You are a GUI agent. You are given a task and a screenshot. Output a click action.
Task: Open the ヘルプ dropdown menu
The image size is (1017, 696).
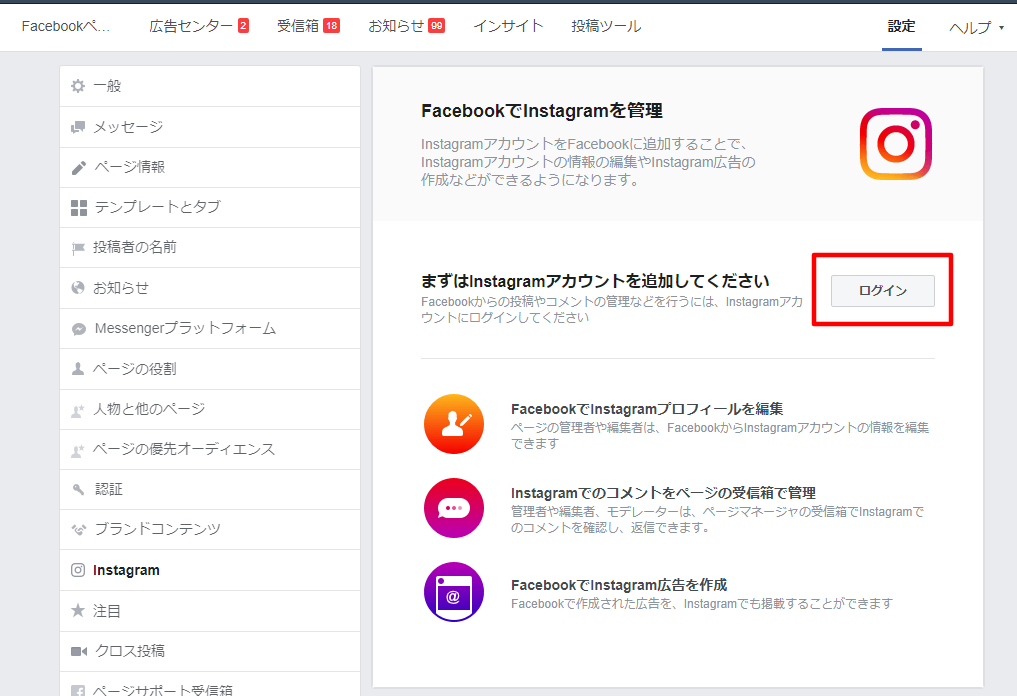tap(976, 27)
